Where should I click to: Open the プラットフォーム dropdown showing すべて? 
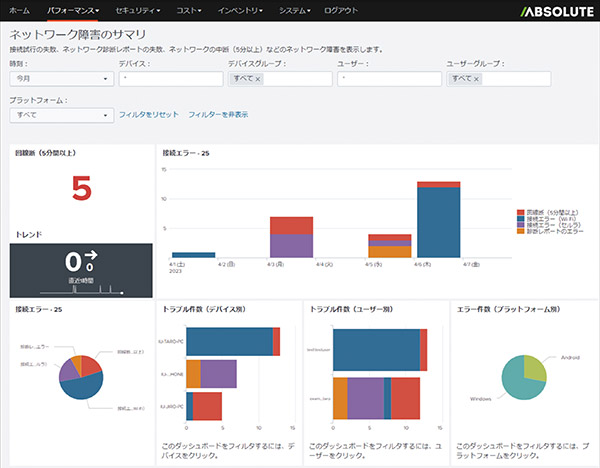[x=60, y=115]
